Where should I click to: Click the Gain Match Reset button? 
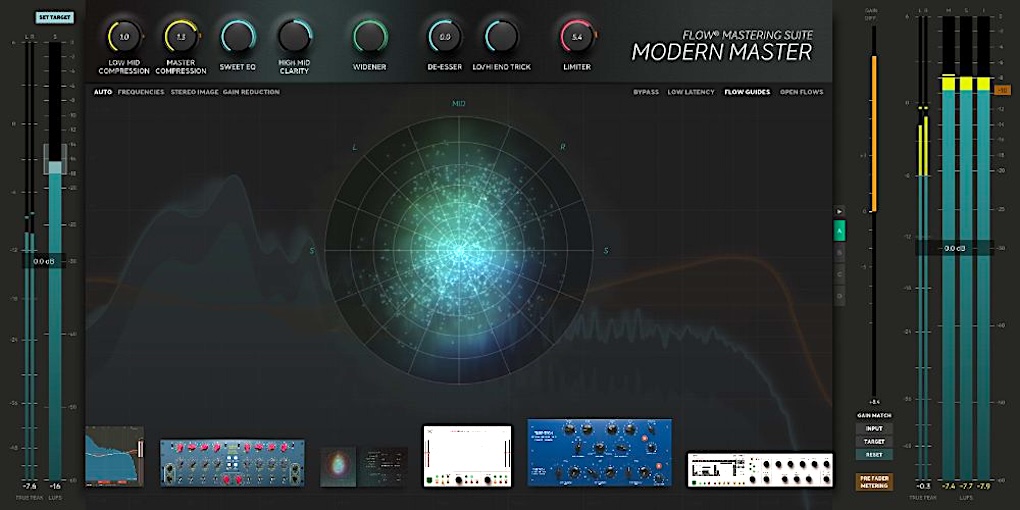pos(874,455)
